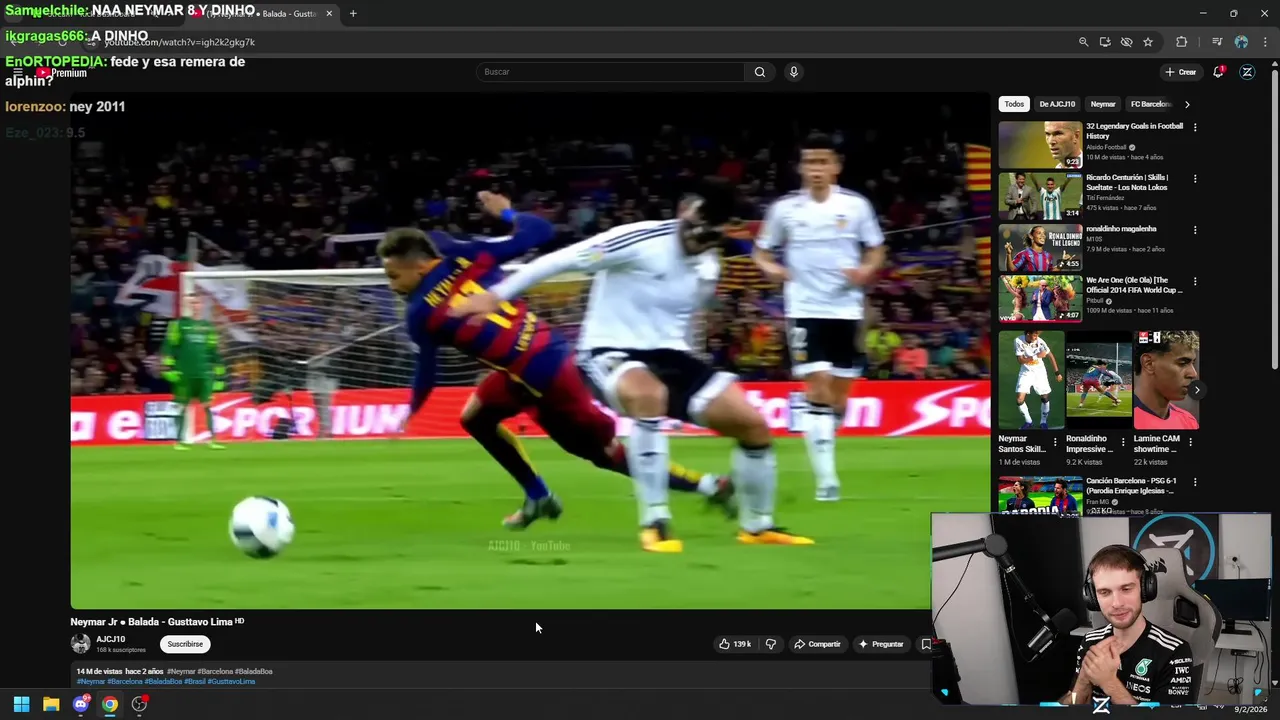Select the Todos filter chip

tap(1014, 104)
